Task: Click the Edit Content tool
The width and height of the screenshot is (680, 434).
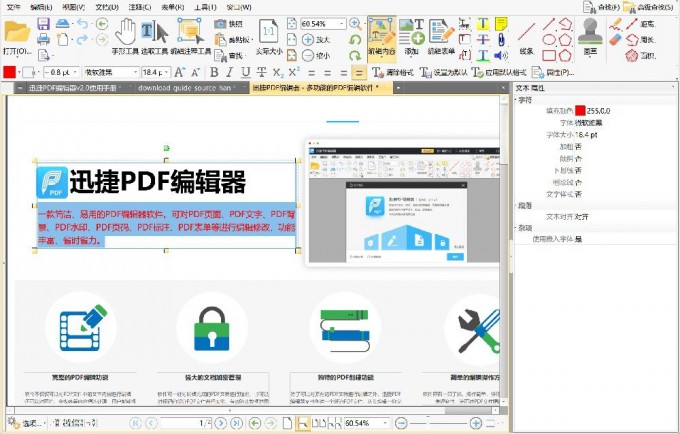Action: [x=382, y=37]
